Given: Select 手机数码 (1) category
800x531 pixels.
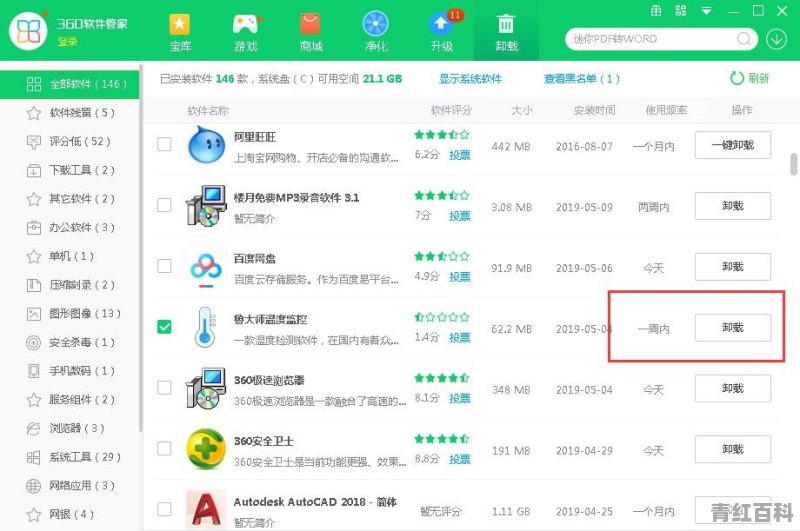Looking at the screenshot, I should coord(69,371).
